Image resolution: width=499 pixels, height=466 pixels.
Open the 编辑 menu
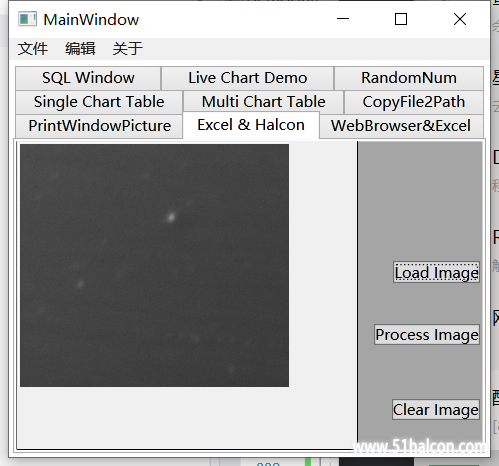(x=80, y=49)
